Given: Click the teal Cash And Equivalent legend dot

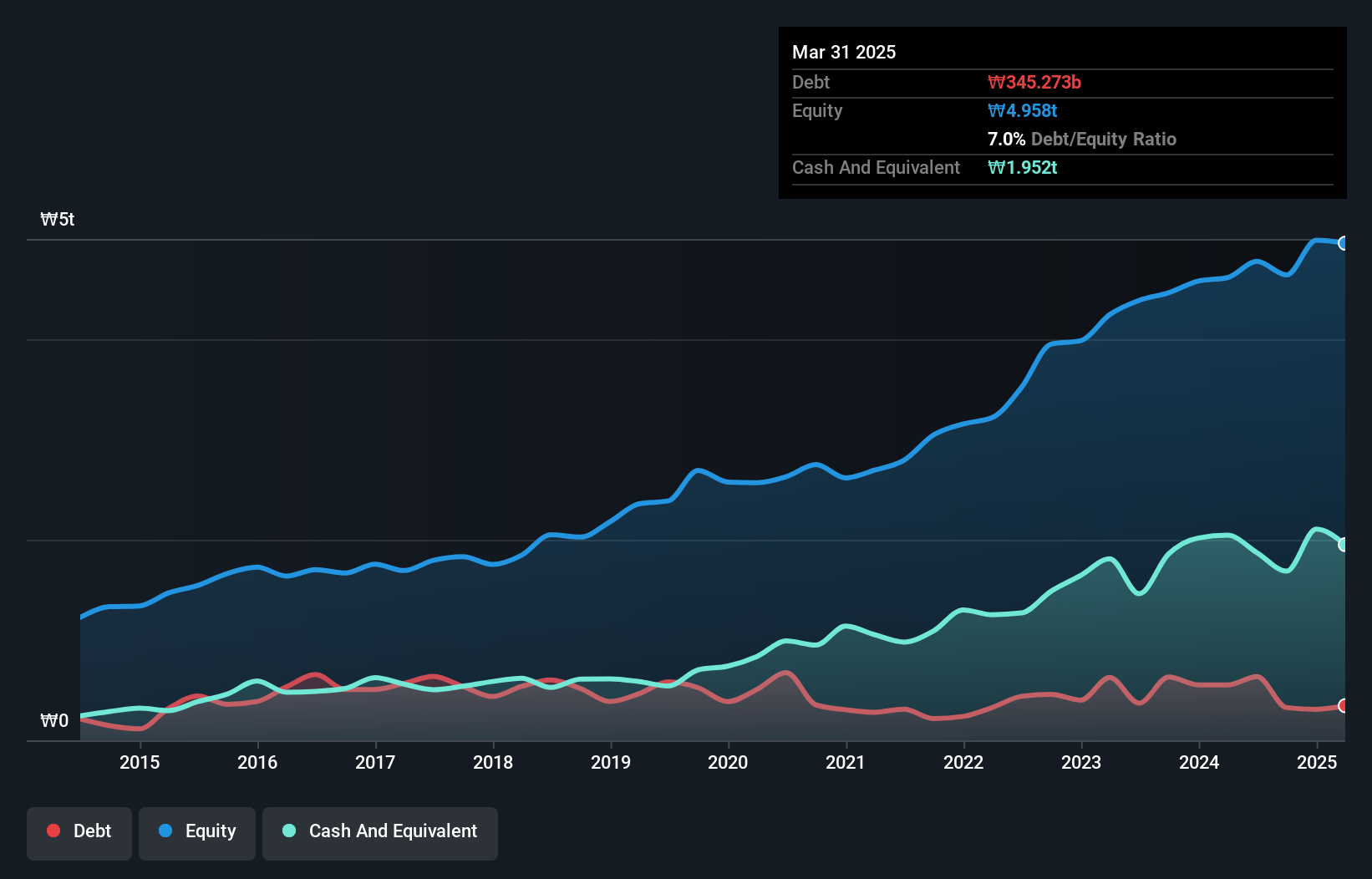Looking at the screenshot, I should tap(287, 831).
